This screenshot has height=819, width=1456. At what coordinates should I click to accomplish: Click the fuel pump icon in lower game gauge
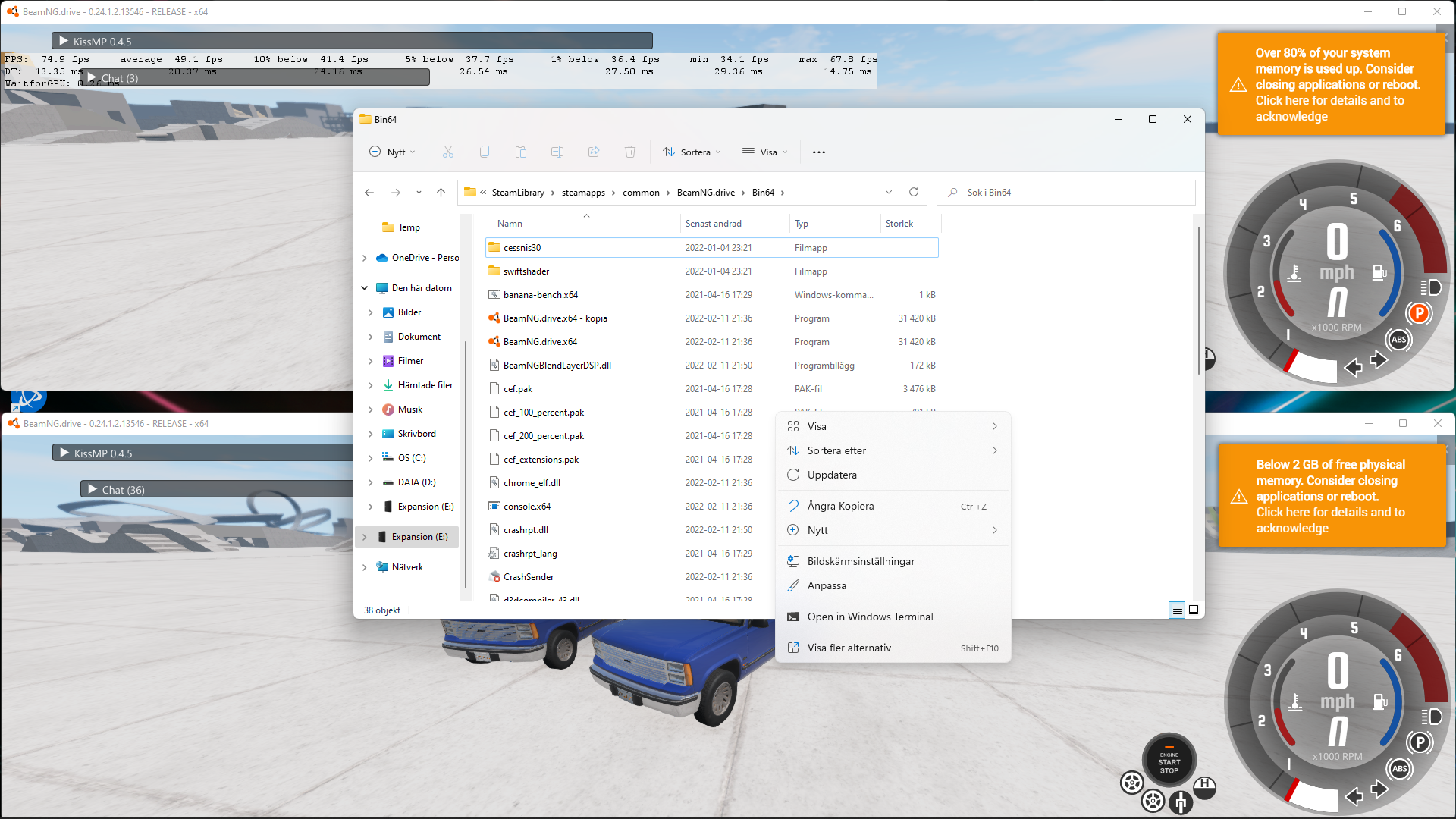click(x=1380, y=701)
